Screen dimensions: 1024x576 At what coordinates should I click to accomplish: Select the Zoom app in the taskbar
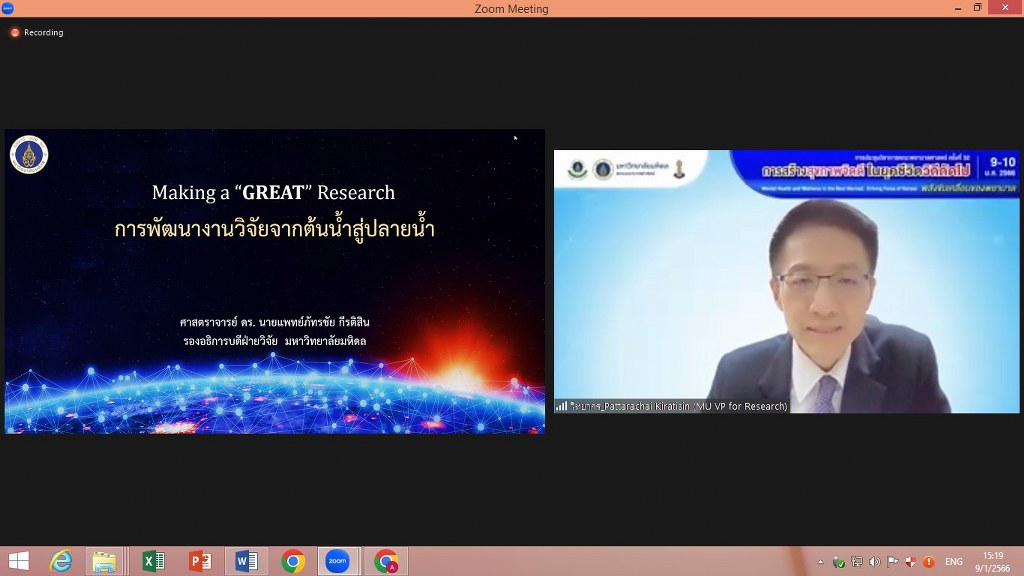point(338,561)
